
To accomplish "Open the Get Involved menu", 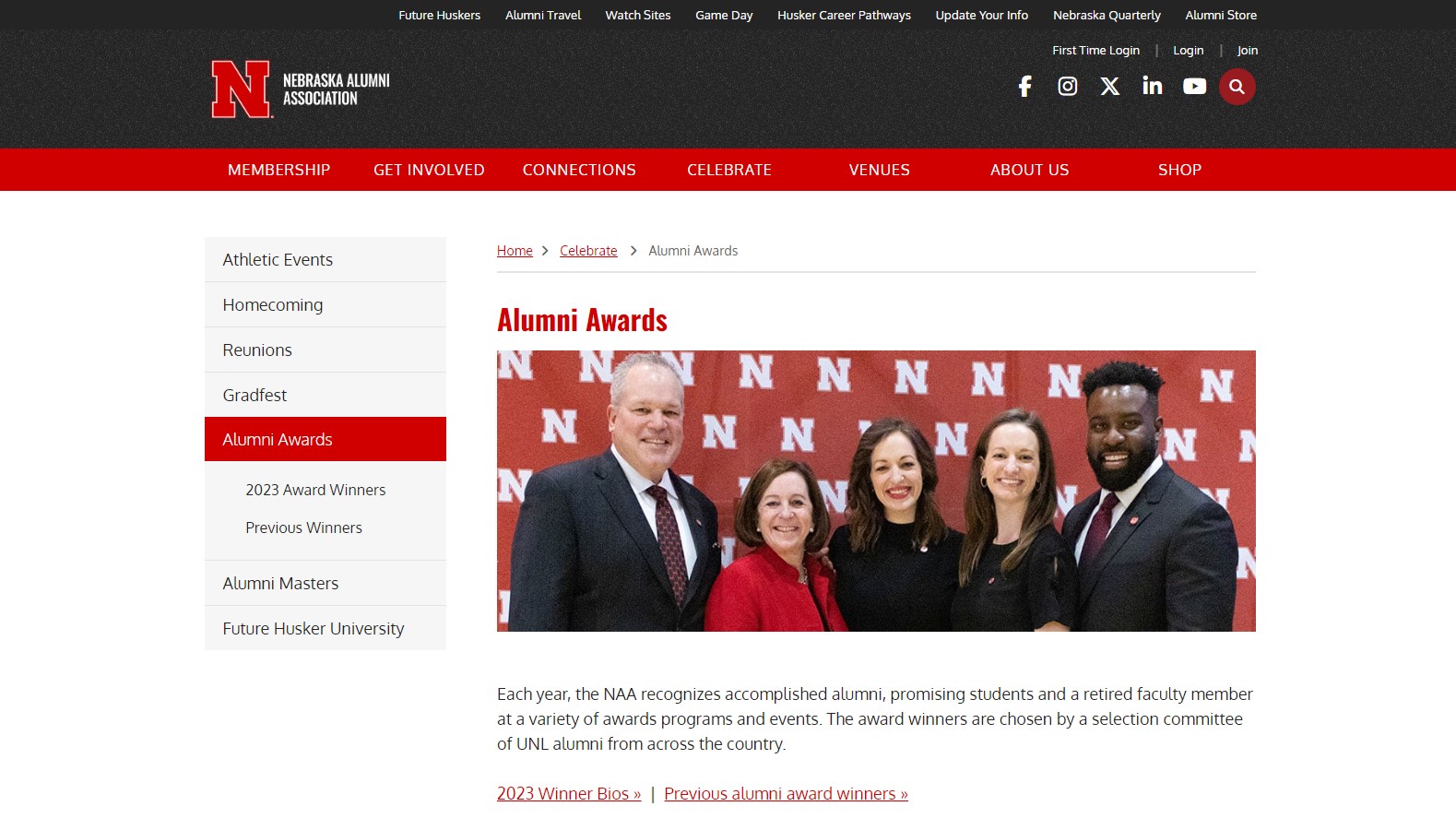I will point(429,170).
